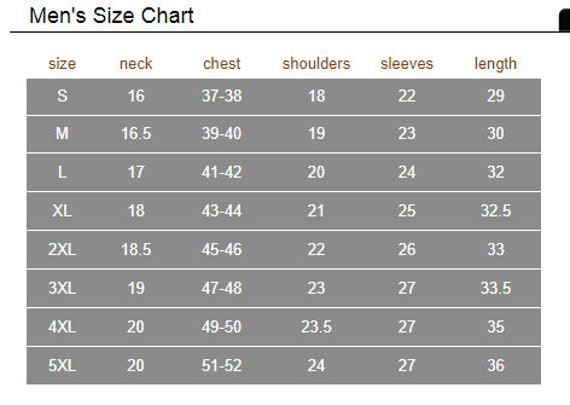Image resolution: width=570 pixels, height=405 pixels.
Task: Click the 'length' column header
Action: tap(495, 64)
